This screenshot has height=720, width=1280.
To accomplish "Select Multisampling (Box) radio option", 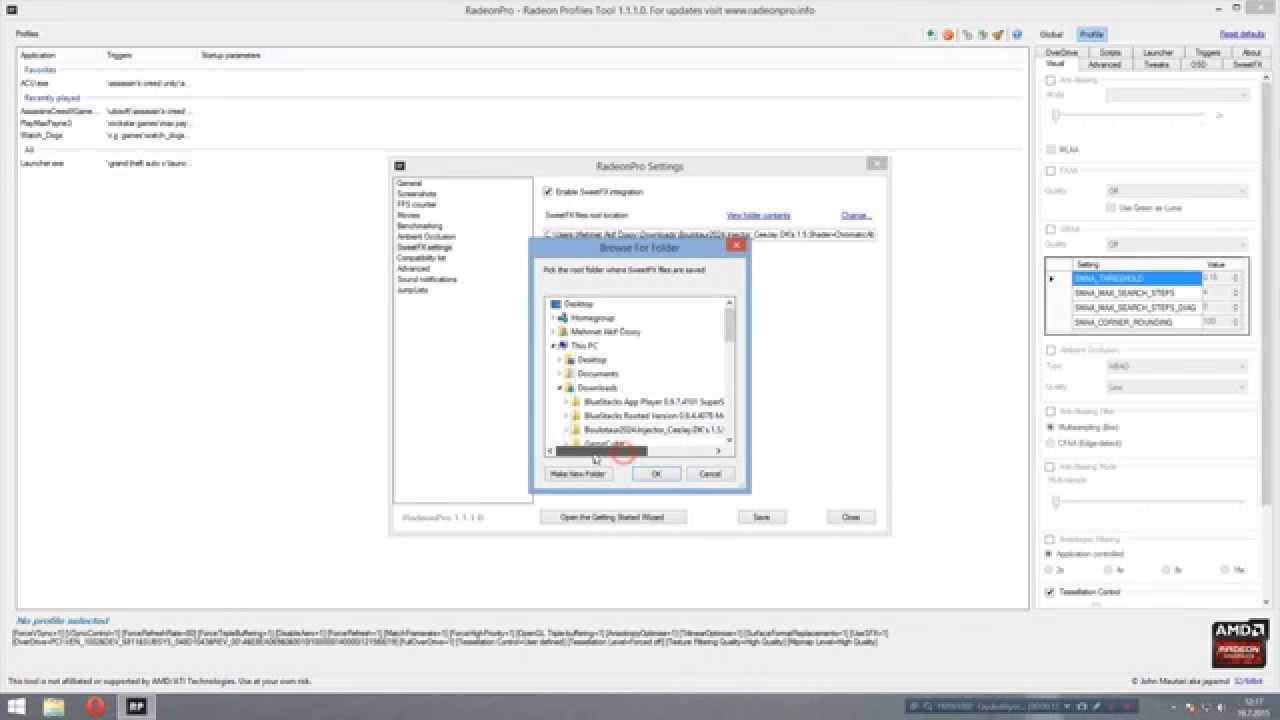I will click(x=1049, y=427).
